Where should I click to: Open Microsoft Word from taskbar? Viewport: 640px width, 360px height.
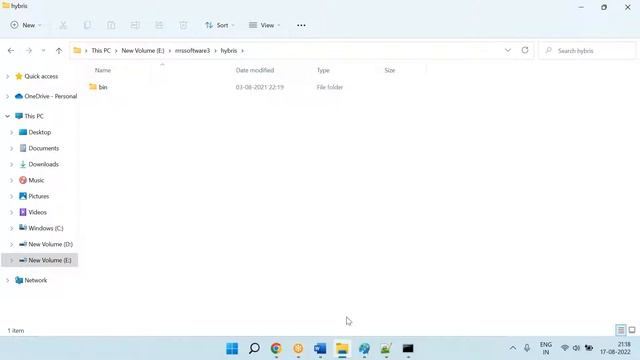(320, 349)
